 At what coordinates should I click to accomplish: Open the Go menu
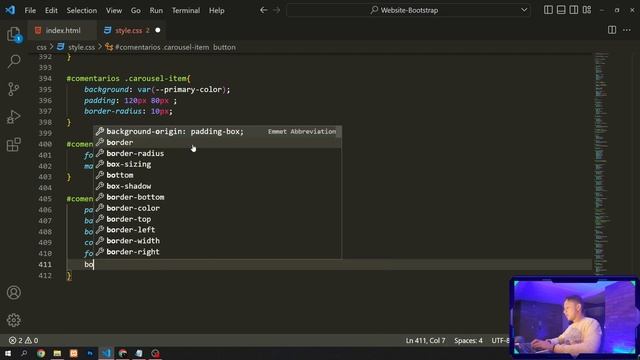[136, 11]
